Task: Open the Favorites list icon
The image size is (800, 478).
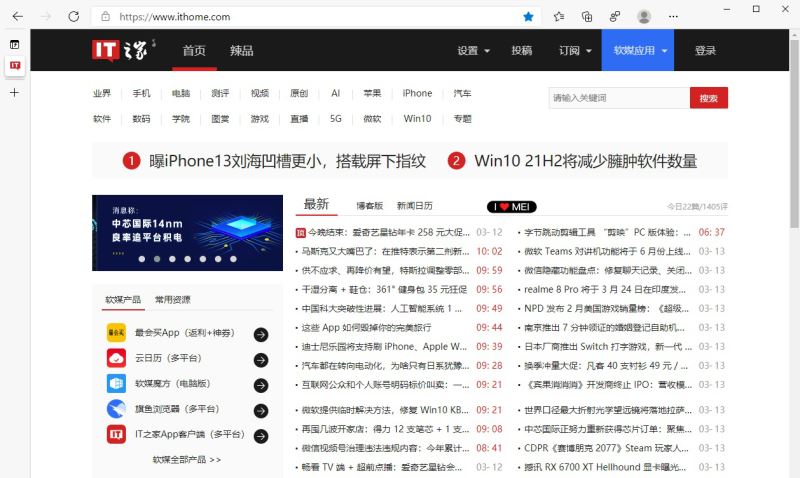Action: click(x=559, y=16)
